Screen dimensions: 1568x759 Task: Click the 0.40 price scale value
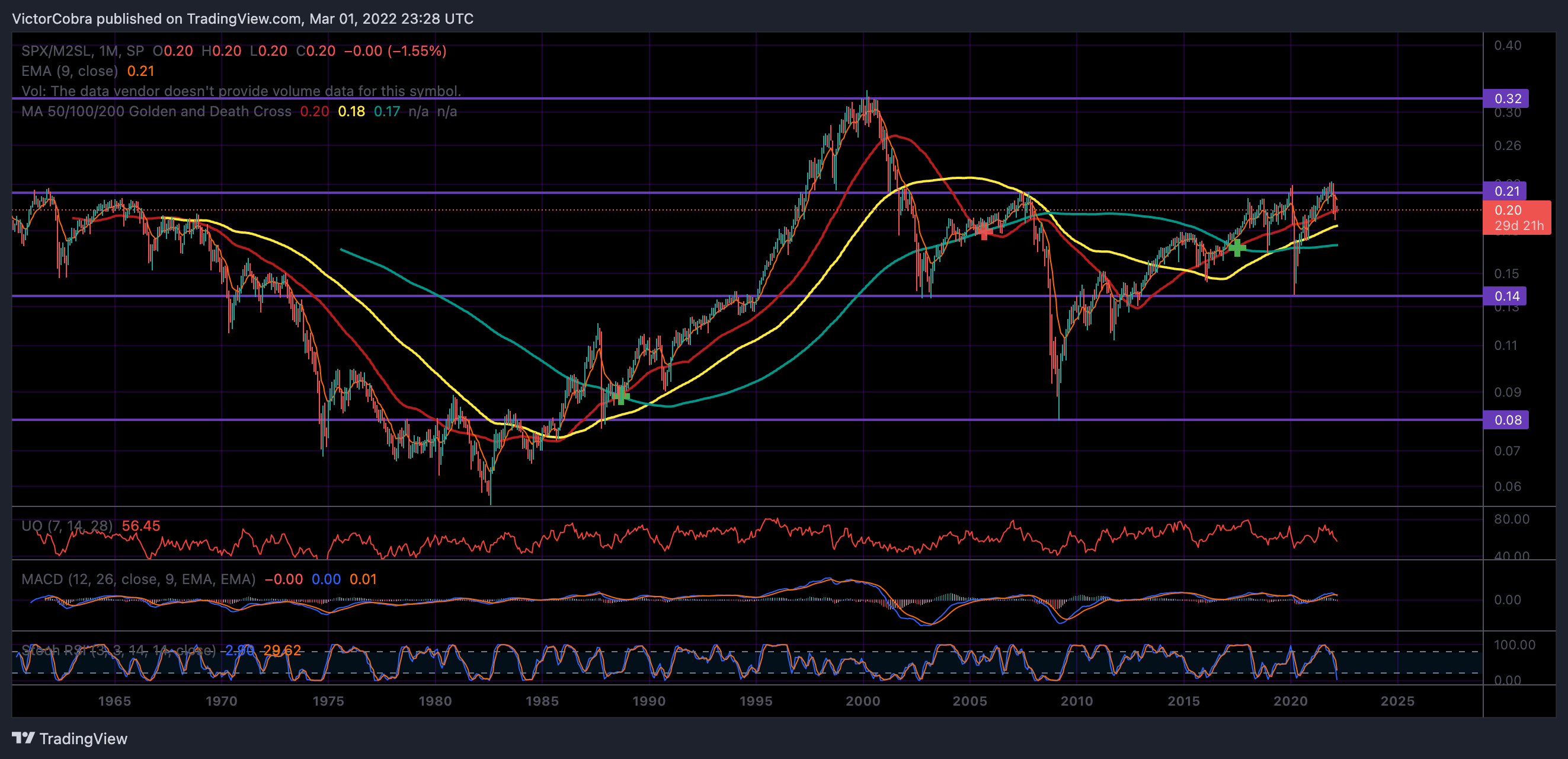[x=1508, y=45]
